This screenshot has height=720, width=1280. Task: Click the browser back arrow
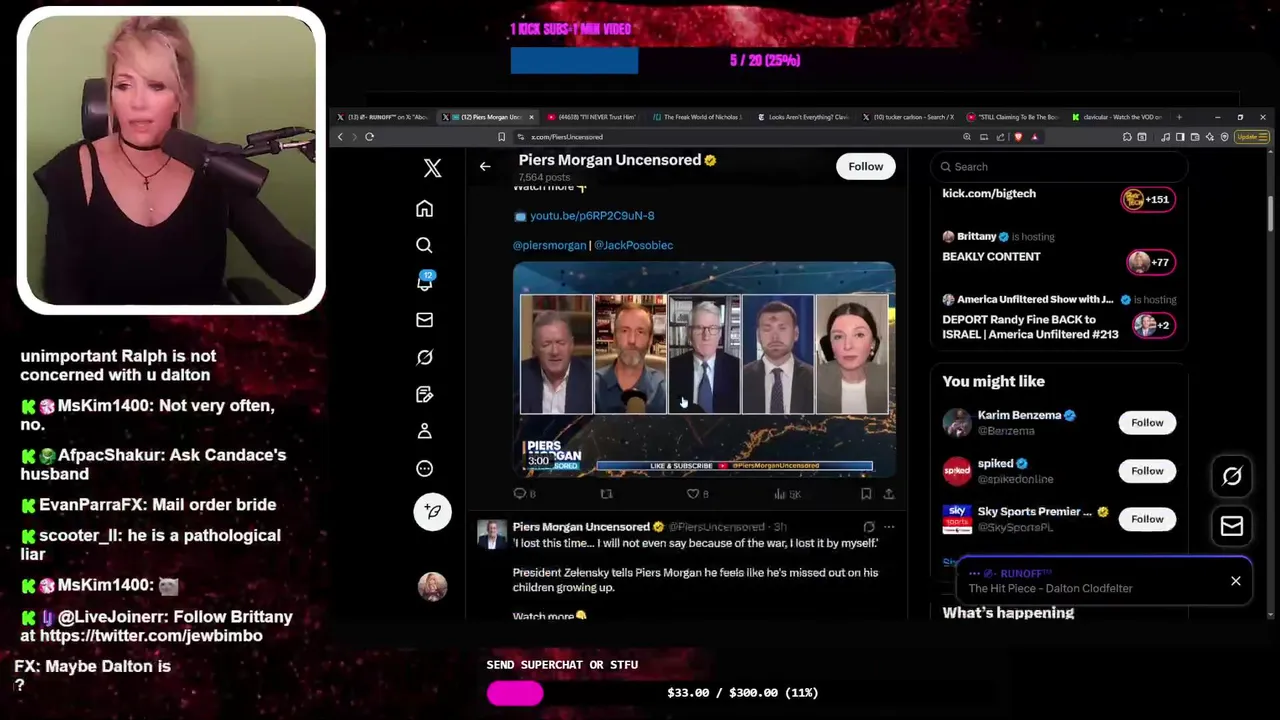pos(341,137)
